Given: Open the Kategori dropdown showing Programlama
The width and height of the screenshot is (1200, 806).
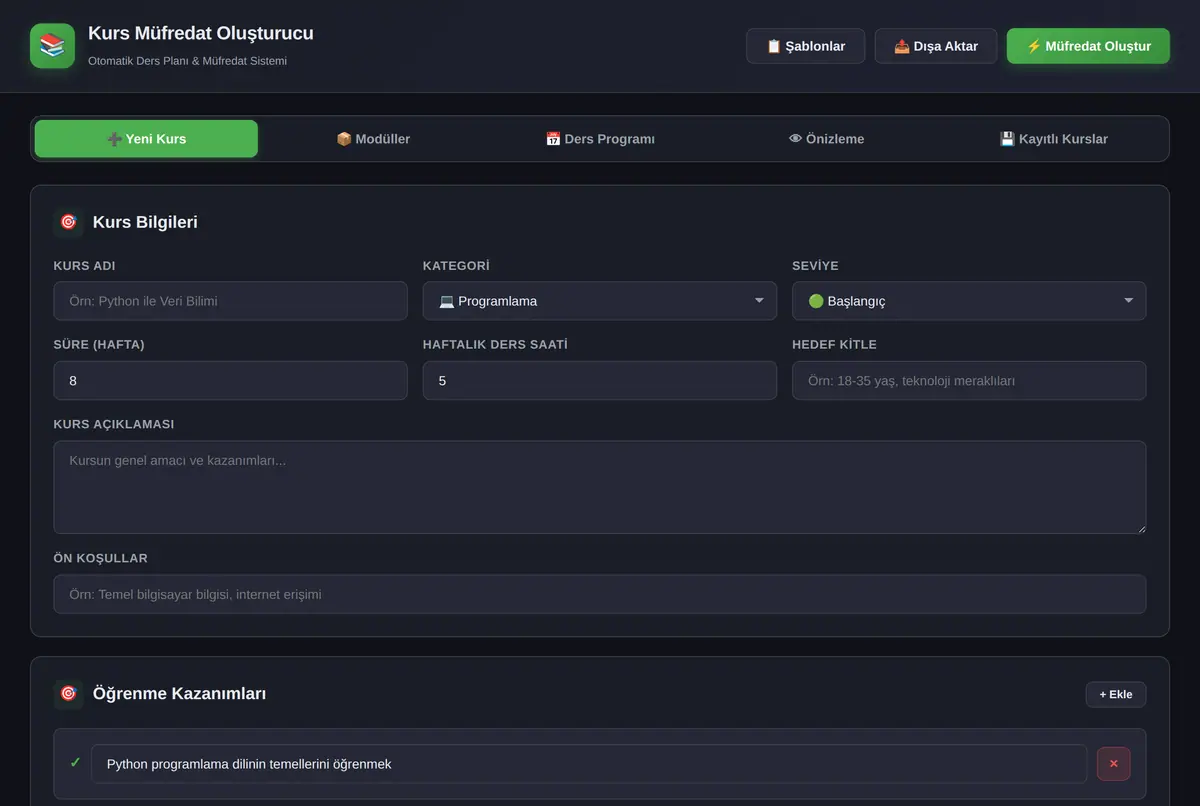Looking at the screenshot, I should click(600, 301).
